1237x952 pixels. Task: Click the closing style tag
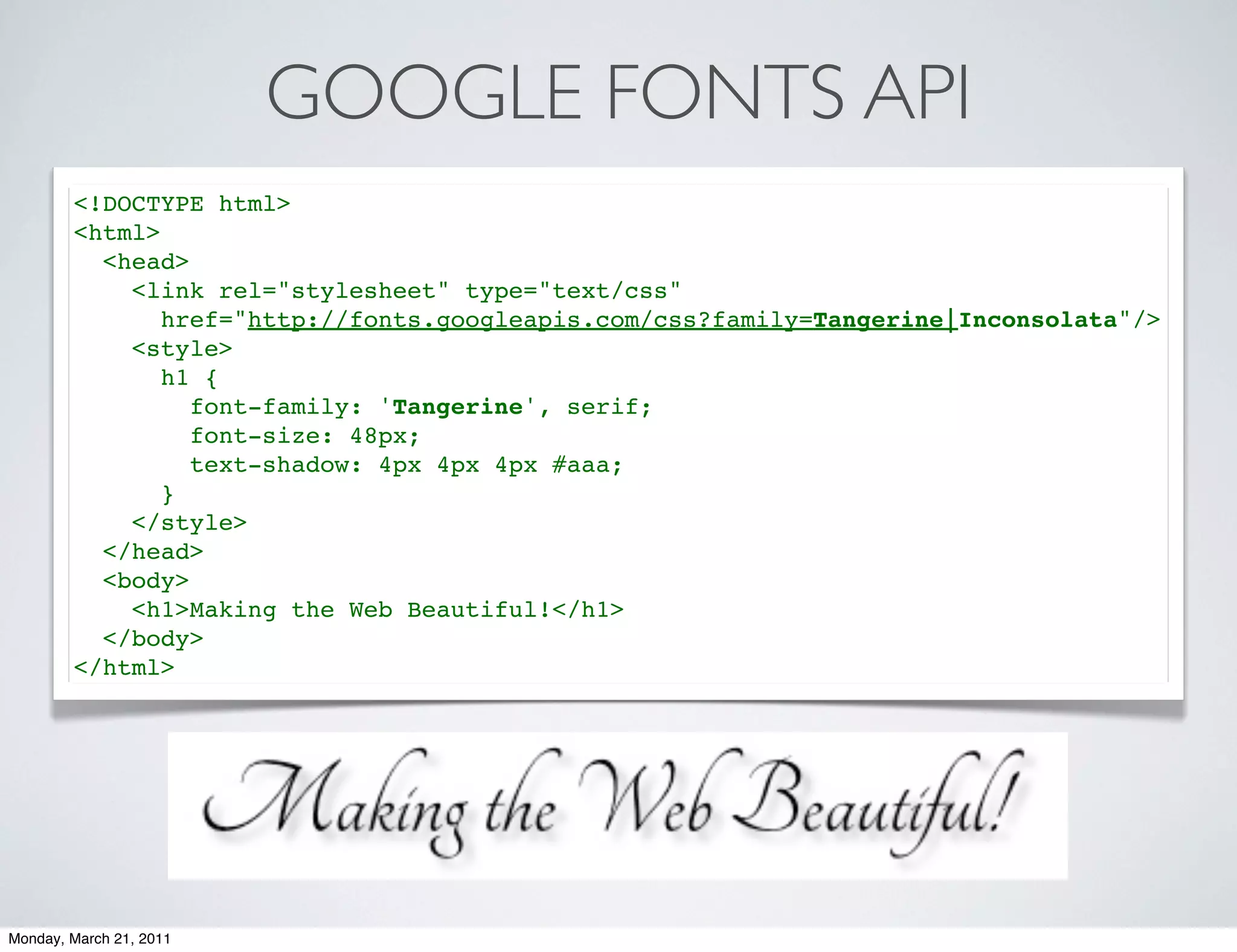pos(189,523)
